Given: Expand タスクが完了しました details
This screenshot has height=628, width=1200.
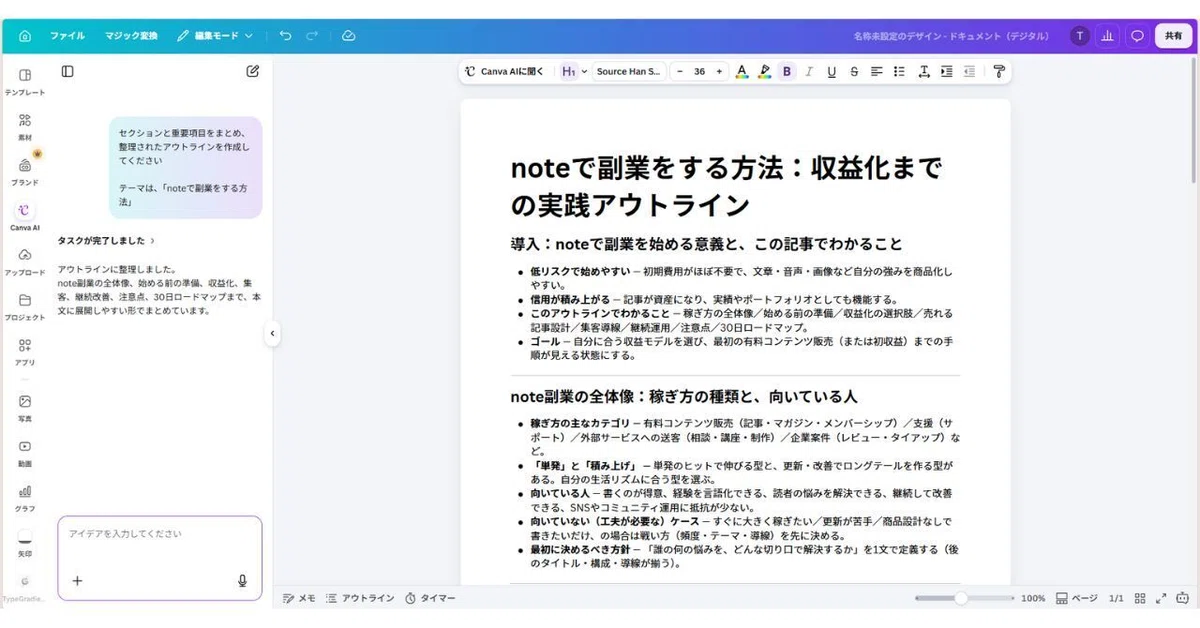Looking at the screenshot, I should click(106, 241).
